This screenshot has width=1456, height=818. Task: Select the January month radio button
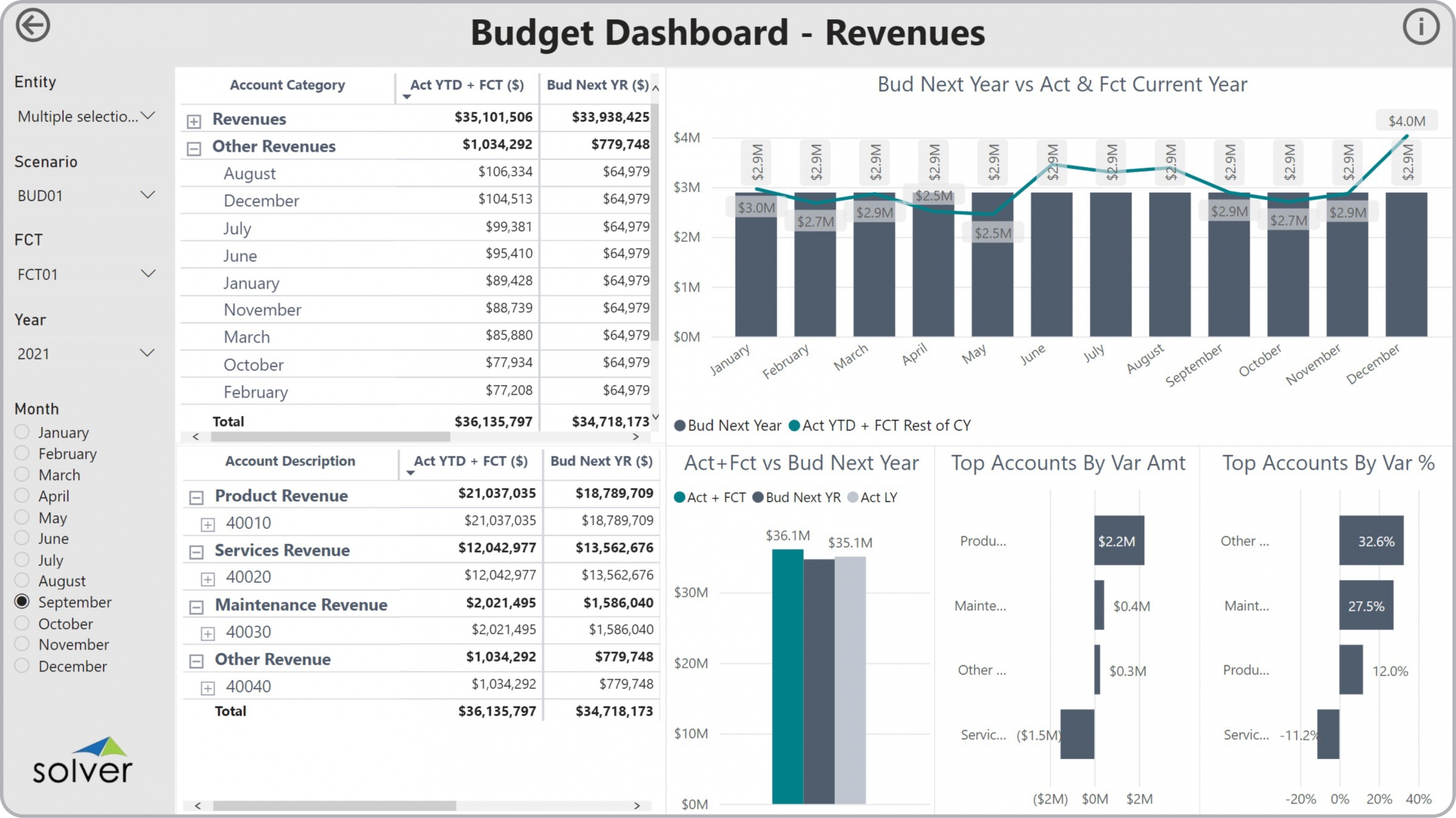[22, 432]
